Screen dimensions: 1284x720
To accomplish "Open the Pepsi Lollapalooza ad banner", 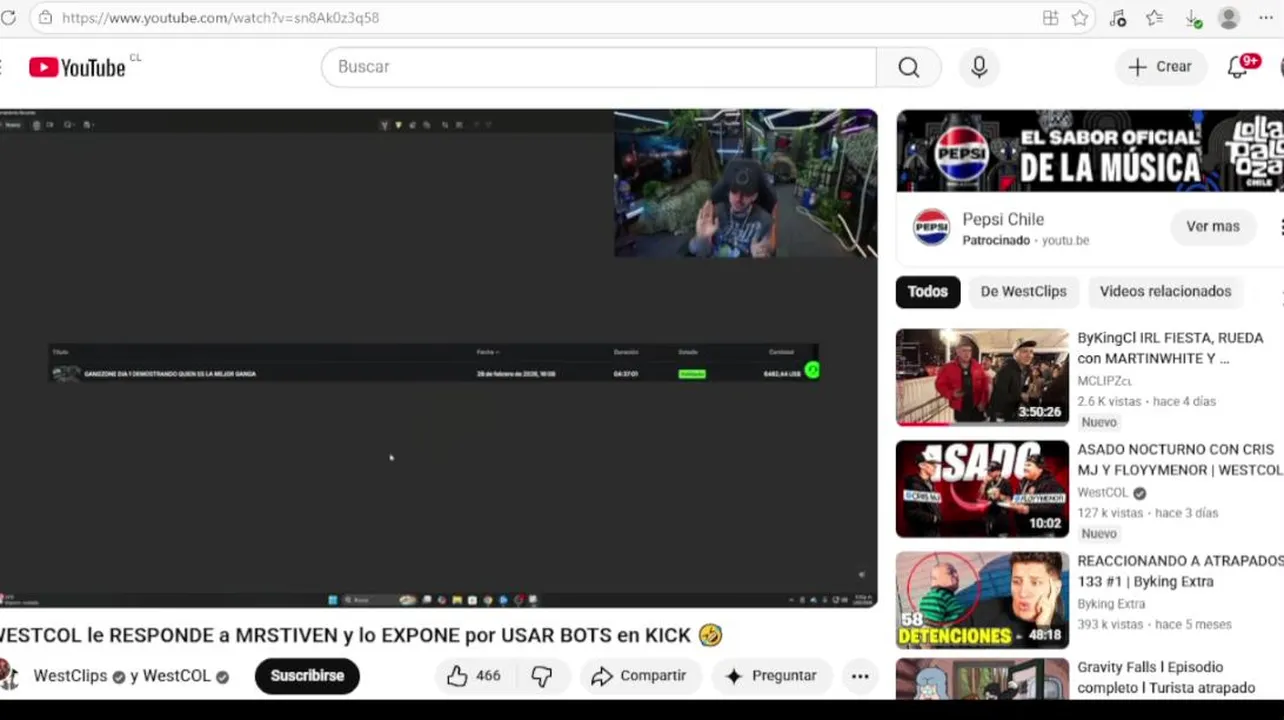I will (x=1090, y=150).
